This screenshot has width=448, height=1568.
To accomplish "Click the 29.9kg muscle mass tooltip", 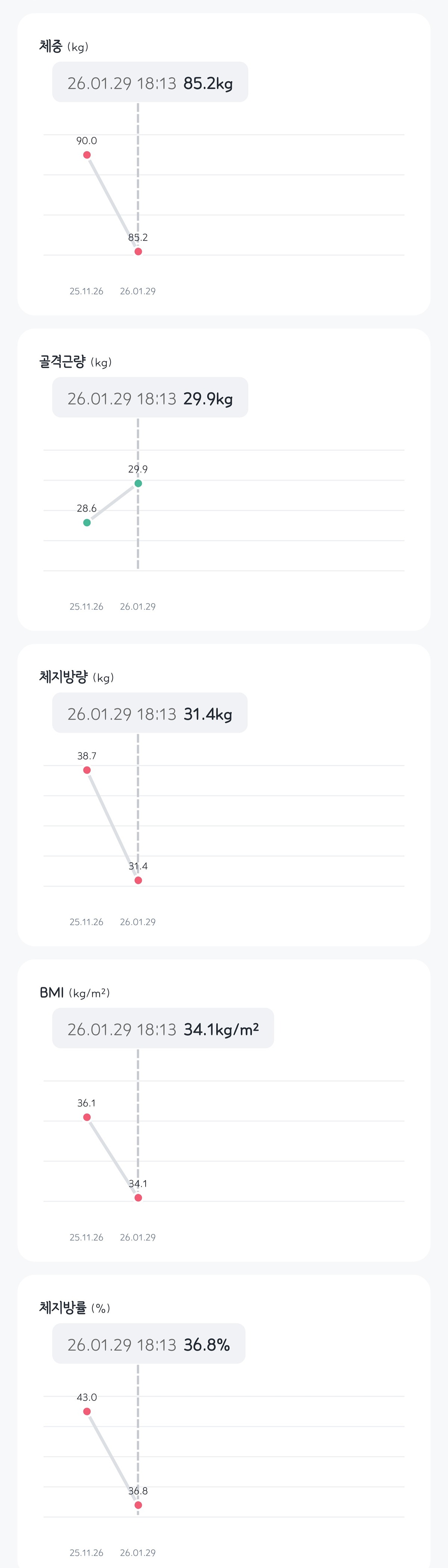I will click(x=150, y=398).
